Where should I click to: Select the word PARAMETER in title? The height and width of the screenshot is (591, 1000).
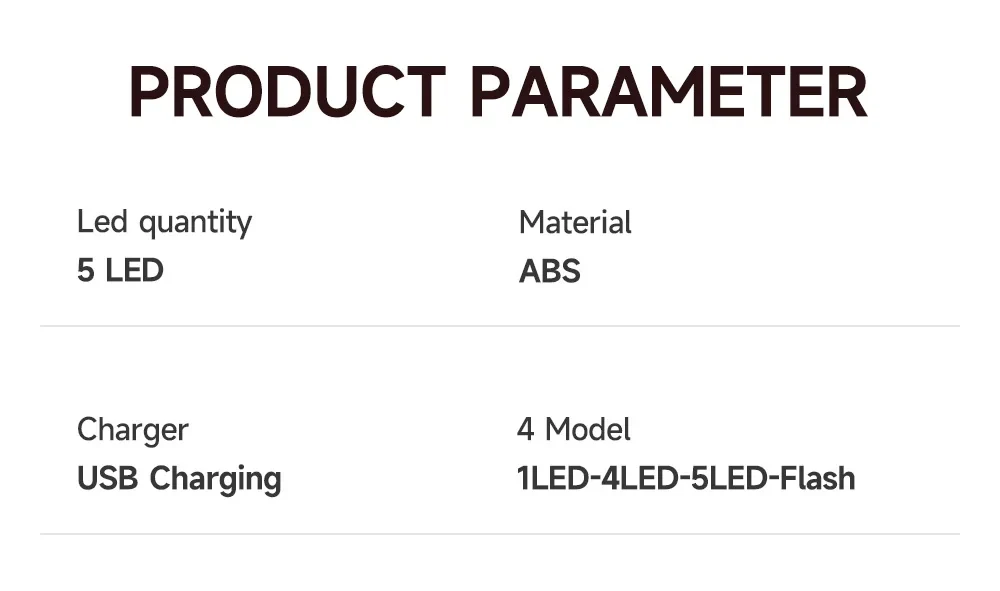click(669, 92)
